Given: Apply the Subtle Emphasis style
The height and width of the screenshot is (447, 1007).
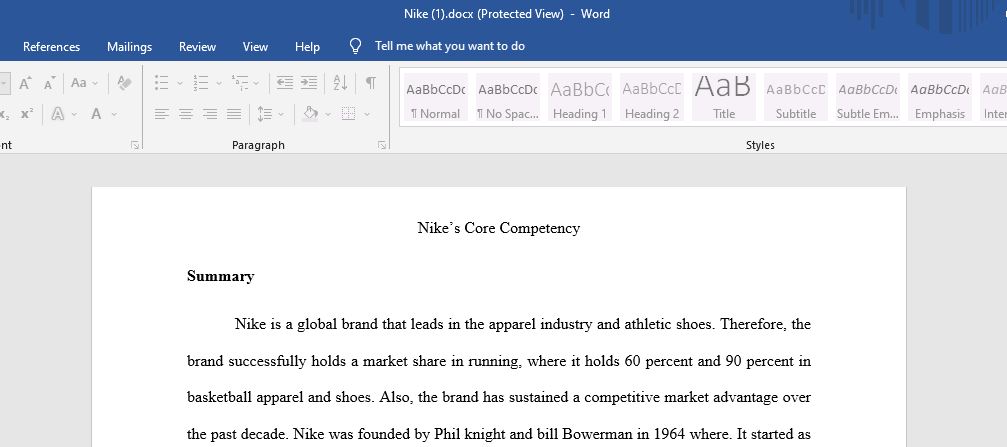Looking at the screenshot, I should [x=868, y=97].
